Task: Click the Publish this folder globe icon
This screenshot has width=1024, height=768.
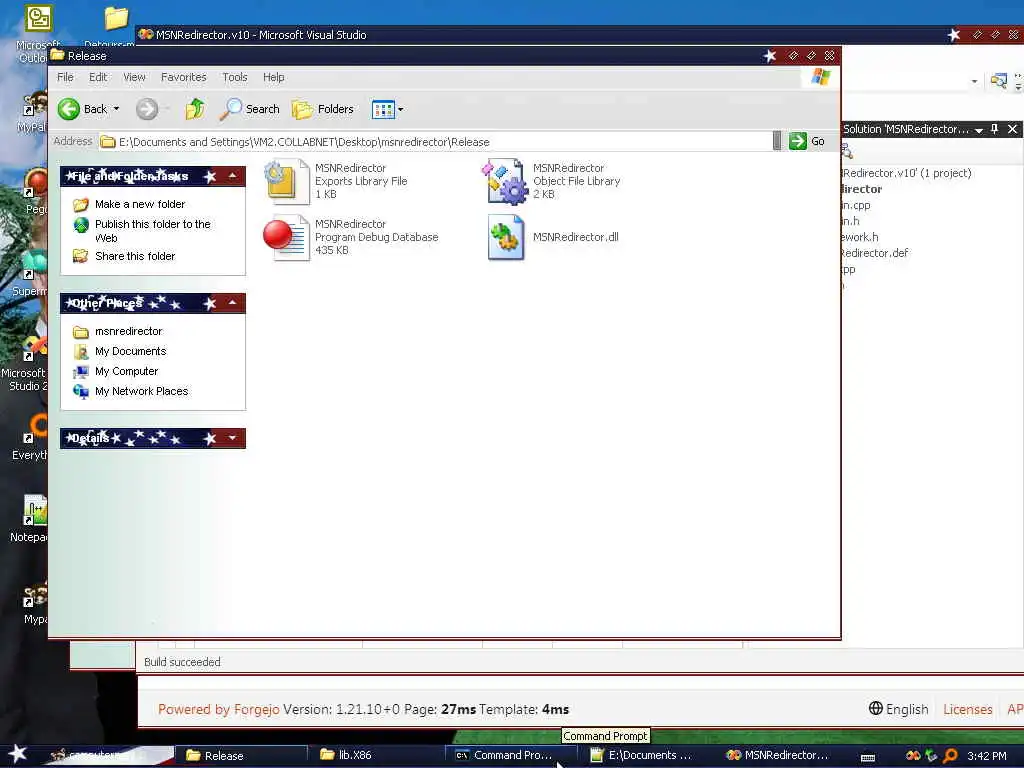Action: (x=81, y=225)
